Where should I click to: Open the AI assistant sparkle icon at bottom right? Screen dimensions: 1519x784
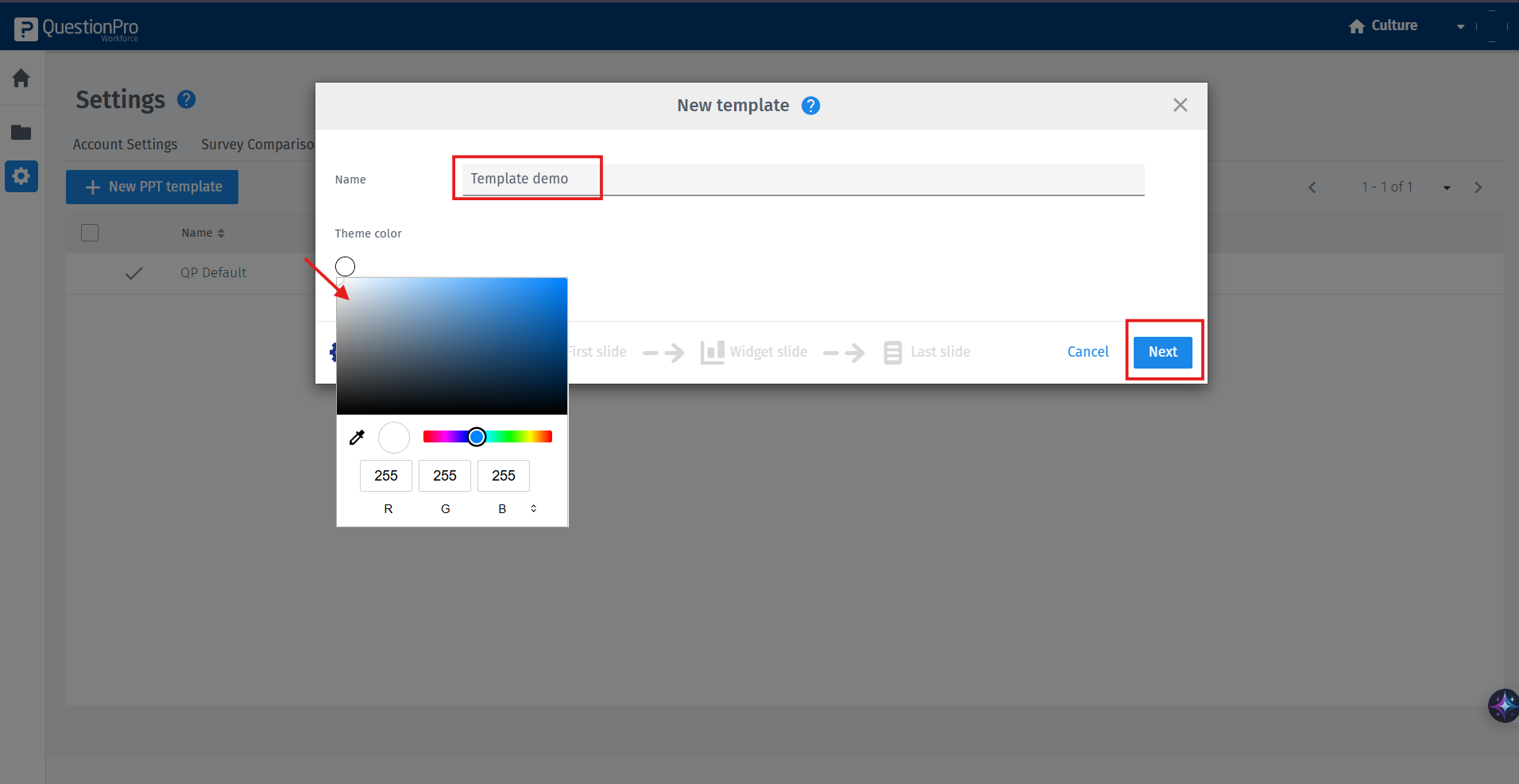[1502, 705]
